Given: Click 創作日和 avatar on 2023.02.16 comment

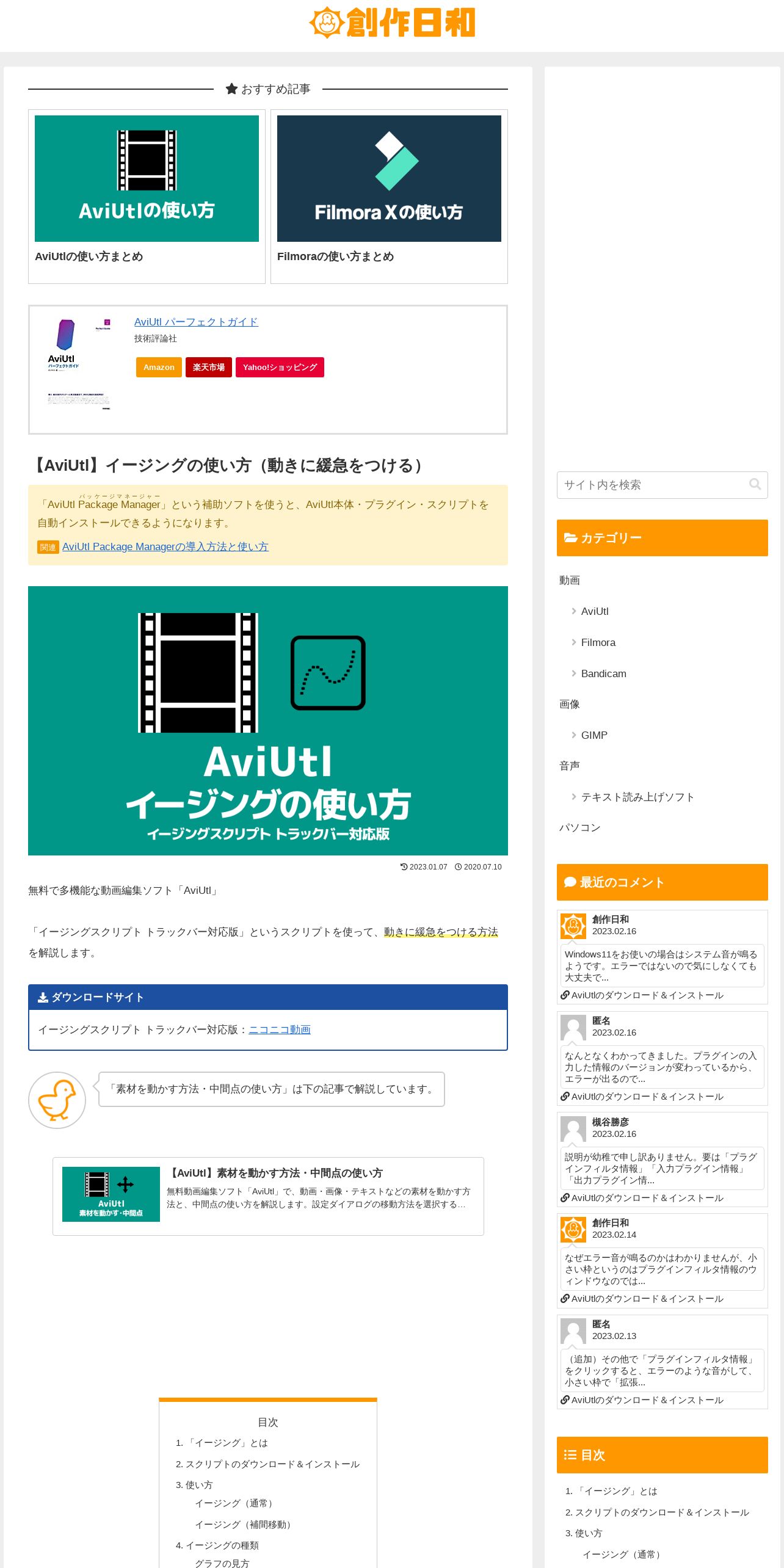Looking at the screenshot, I should (x=573, y=926).
